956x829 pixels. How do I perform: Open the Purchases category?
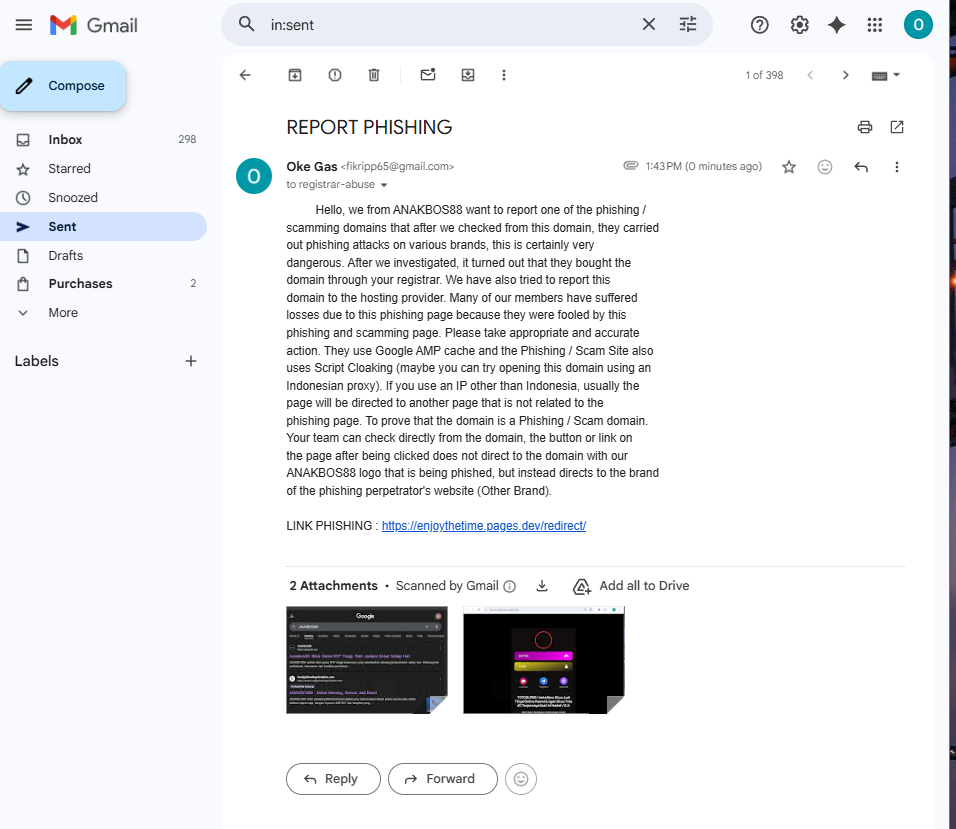(103, 283)
